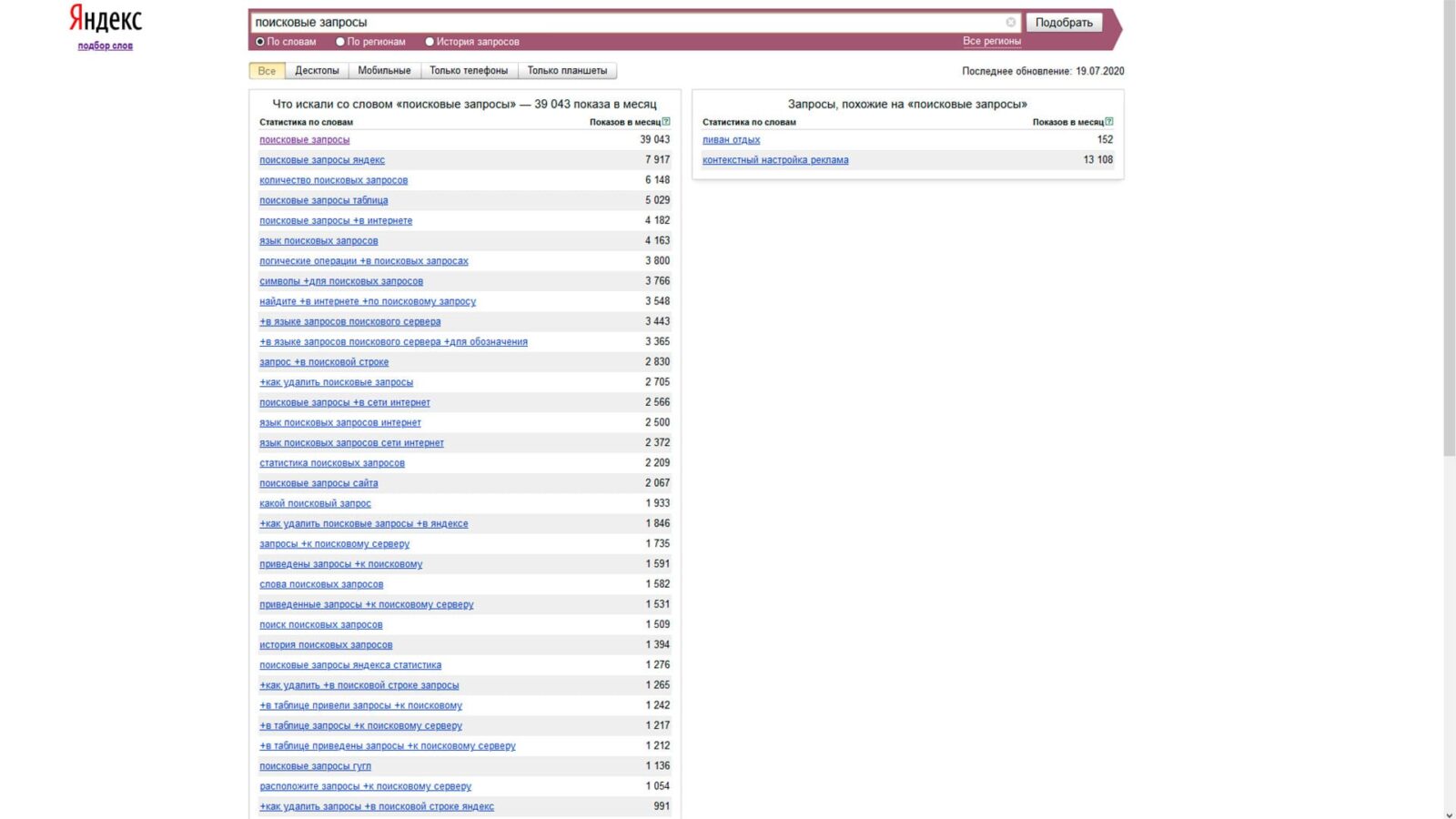Clear the search field with X icon
The height and width of the screenshot is (819, 1456).
[1010, 22]
